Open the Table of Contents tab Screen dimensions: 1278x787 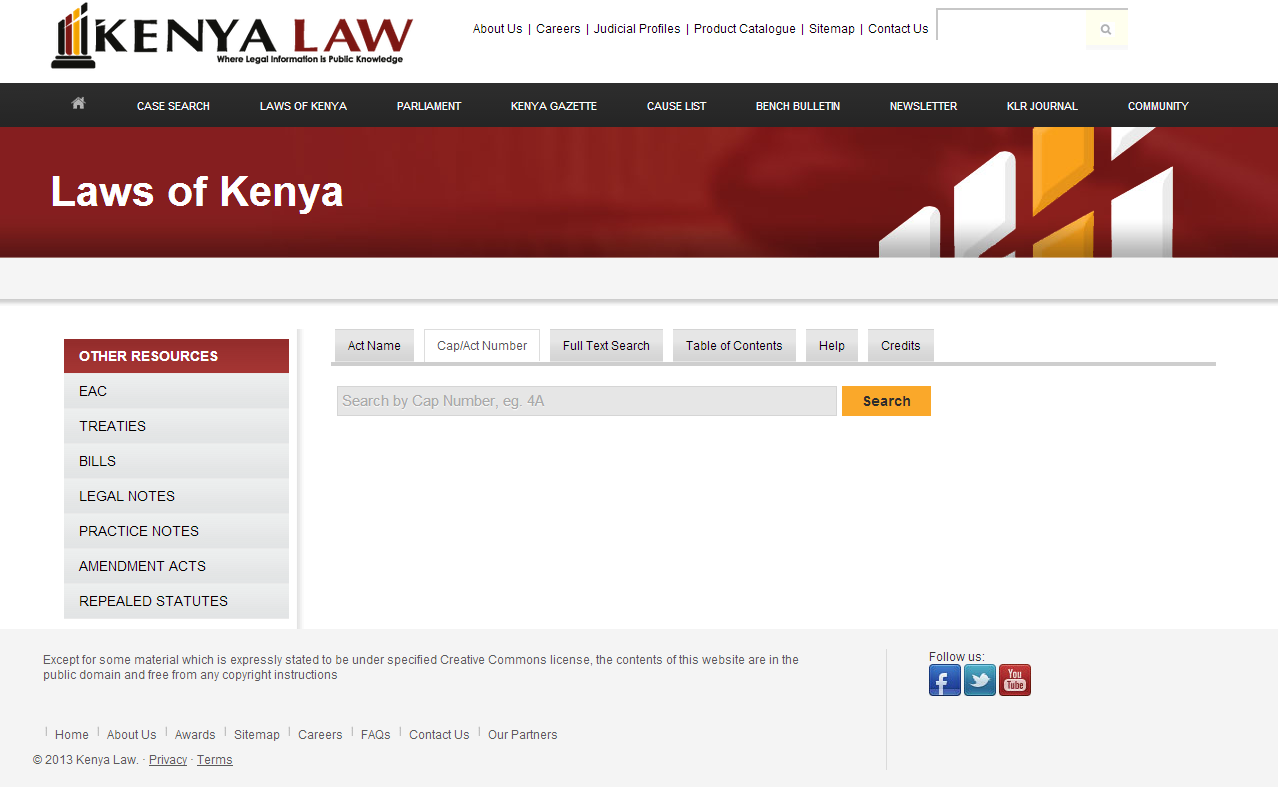734,346
